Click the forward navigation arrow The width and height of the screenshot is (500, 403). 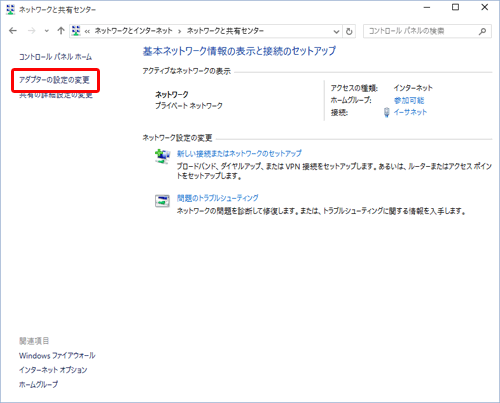click(32, 31)
